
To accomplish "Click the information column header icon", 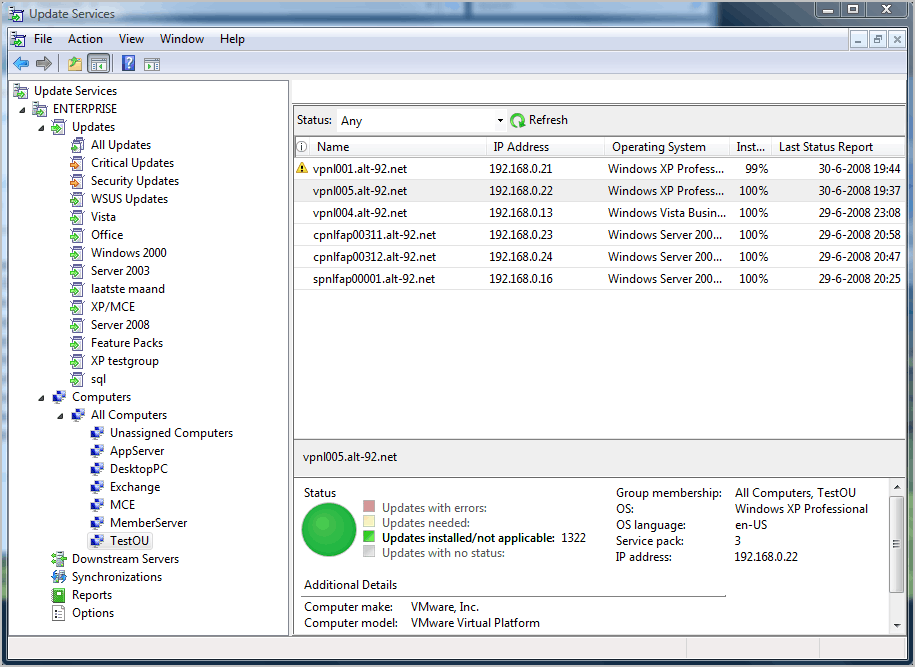I will (x=302, y=146).
